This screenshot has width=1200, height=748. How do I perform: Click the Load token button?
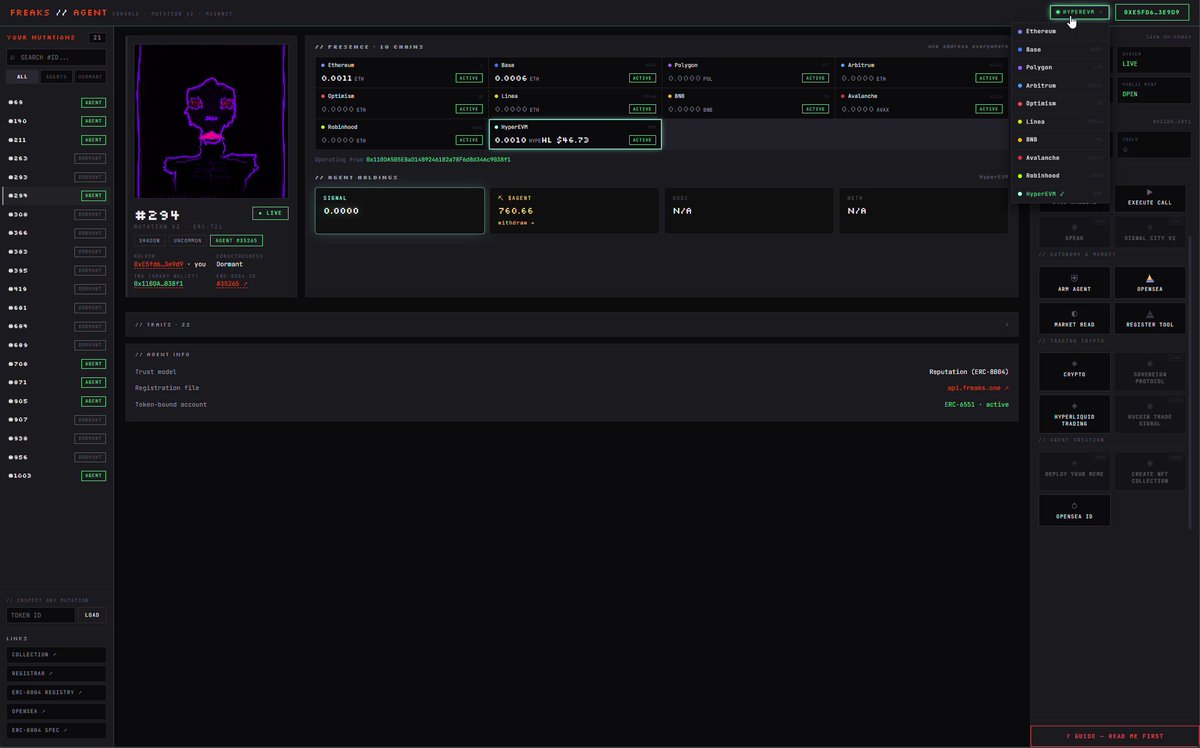pos(92,615)
